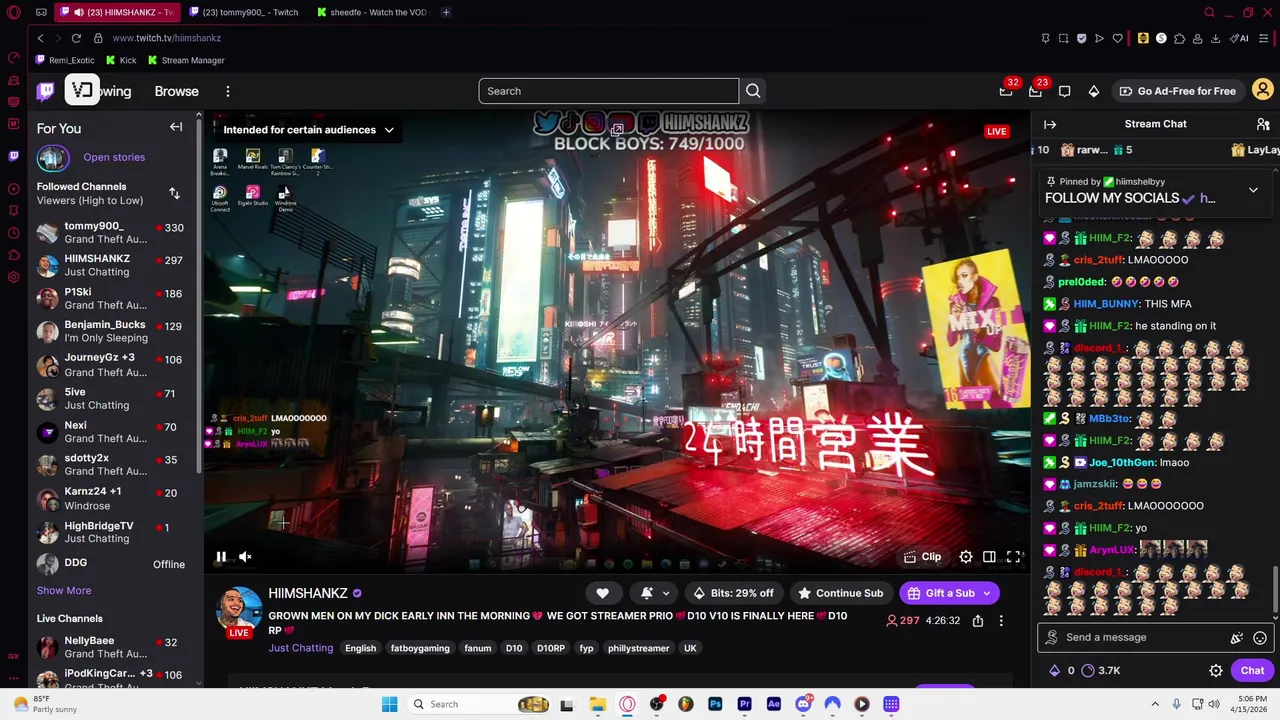Click the Twitch search magnifier button
This screenshot has width=1280, height=720.
click(x=753, y=91)
